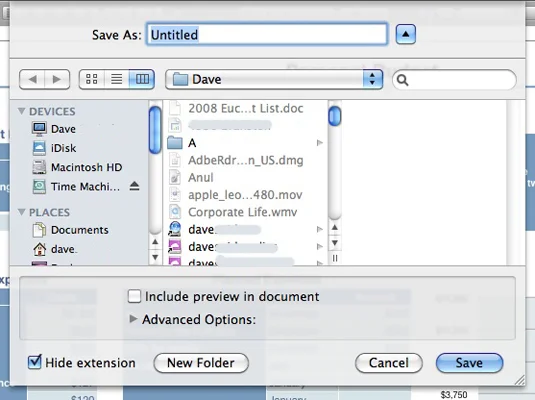
Task: Click the New Folder button
Action: click(x=201, y=363)
